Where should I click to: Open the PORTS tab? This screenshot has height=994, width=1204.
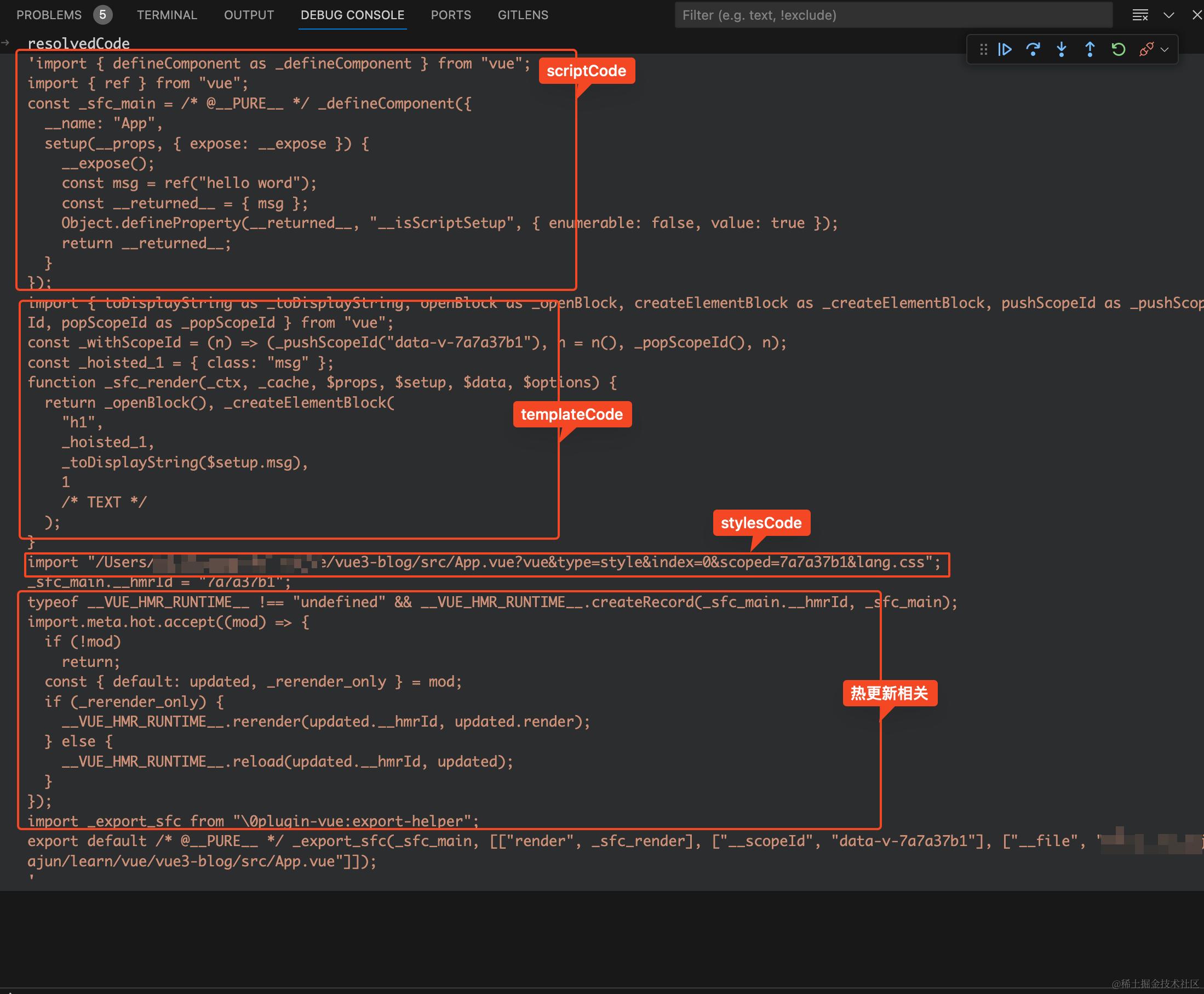pos(450,15)
